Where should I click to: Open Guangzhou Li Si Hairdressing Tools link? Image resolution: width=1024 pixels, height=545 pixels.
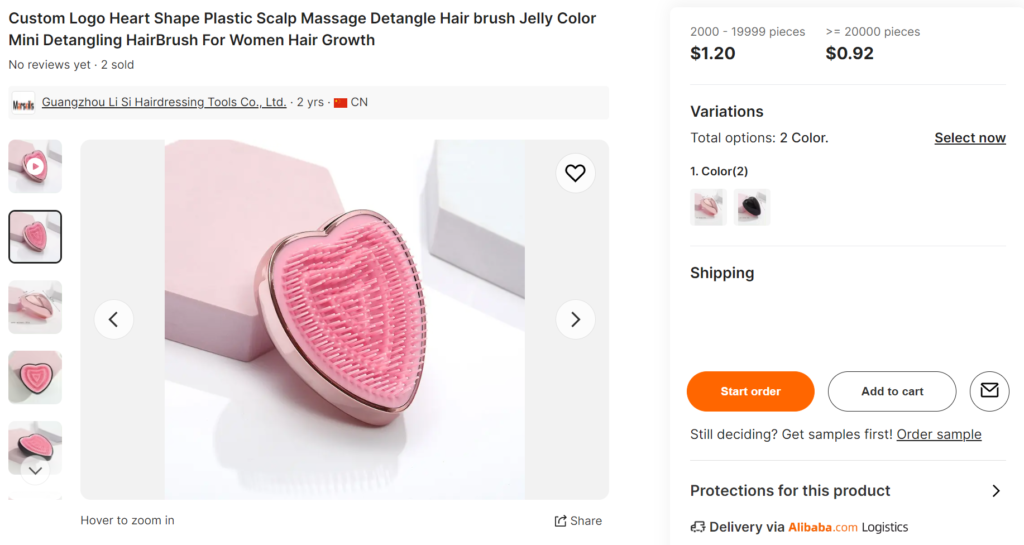point(164,102)
